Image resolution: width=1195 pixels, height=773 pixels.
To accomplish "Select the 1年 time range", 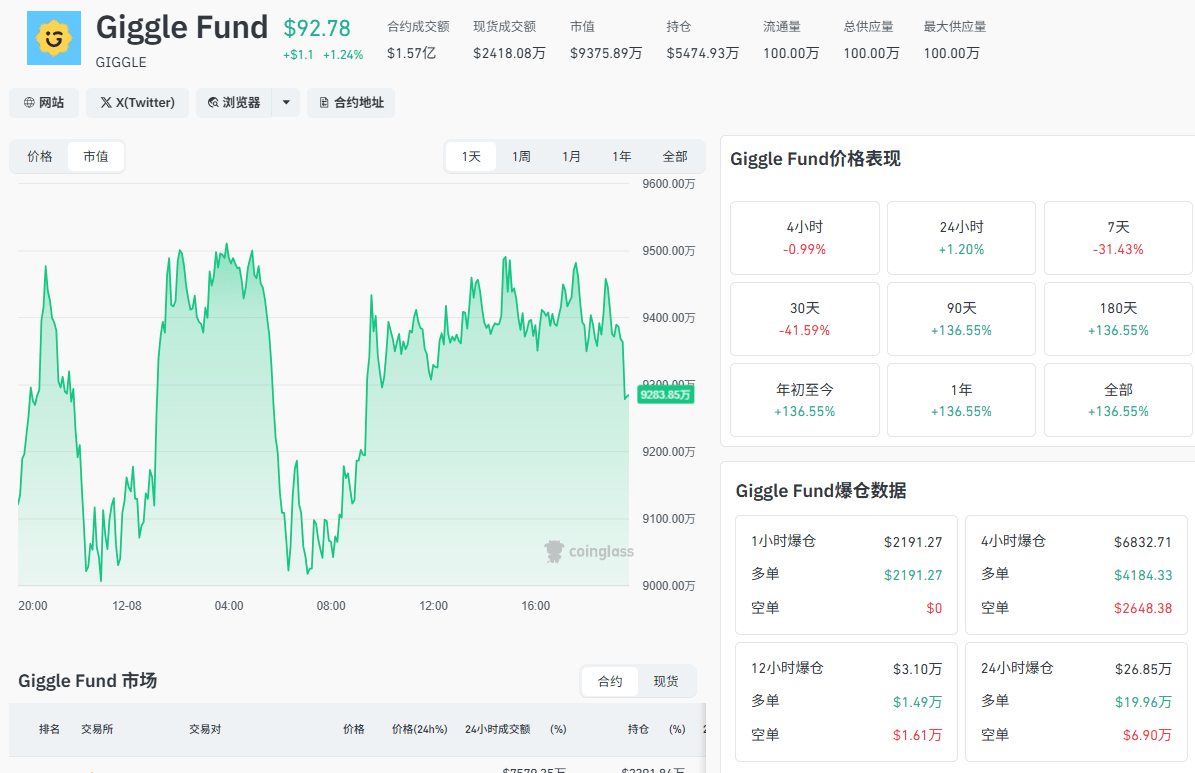I will (622, 156).
